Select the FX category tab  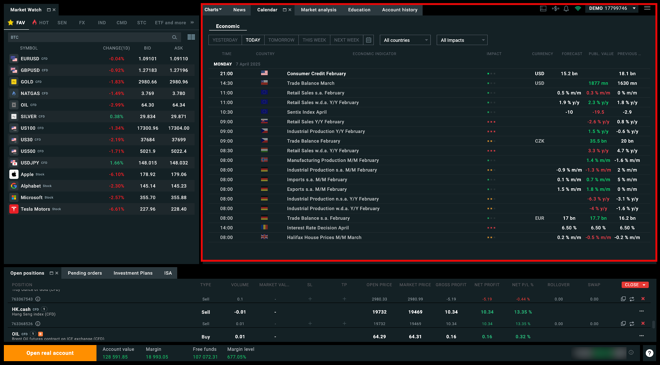point(82,23)
